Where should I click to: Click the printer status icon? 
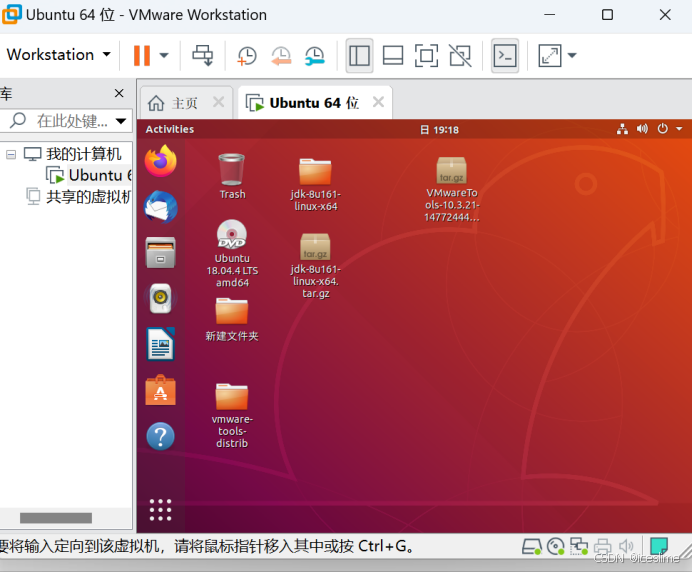coord(602,547)
